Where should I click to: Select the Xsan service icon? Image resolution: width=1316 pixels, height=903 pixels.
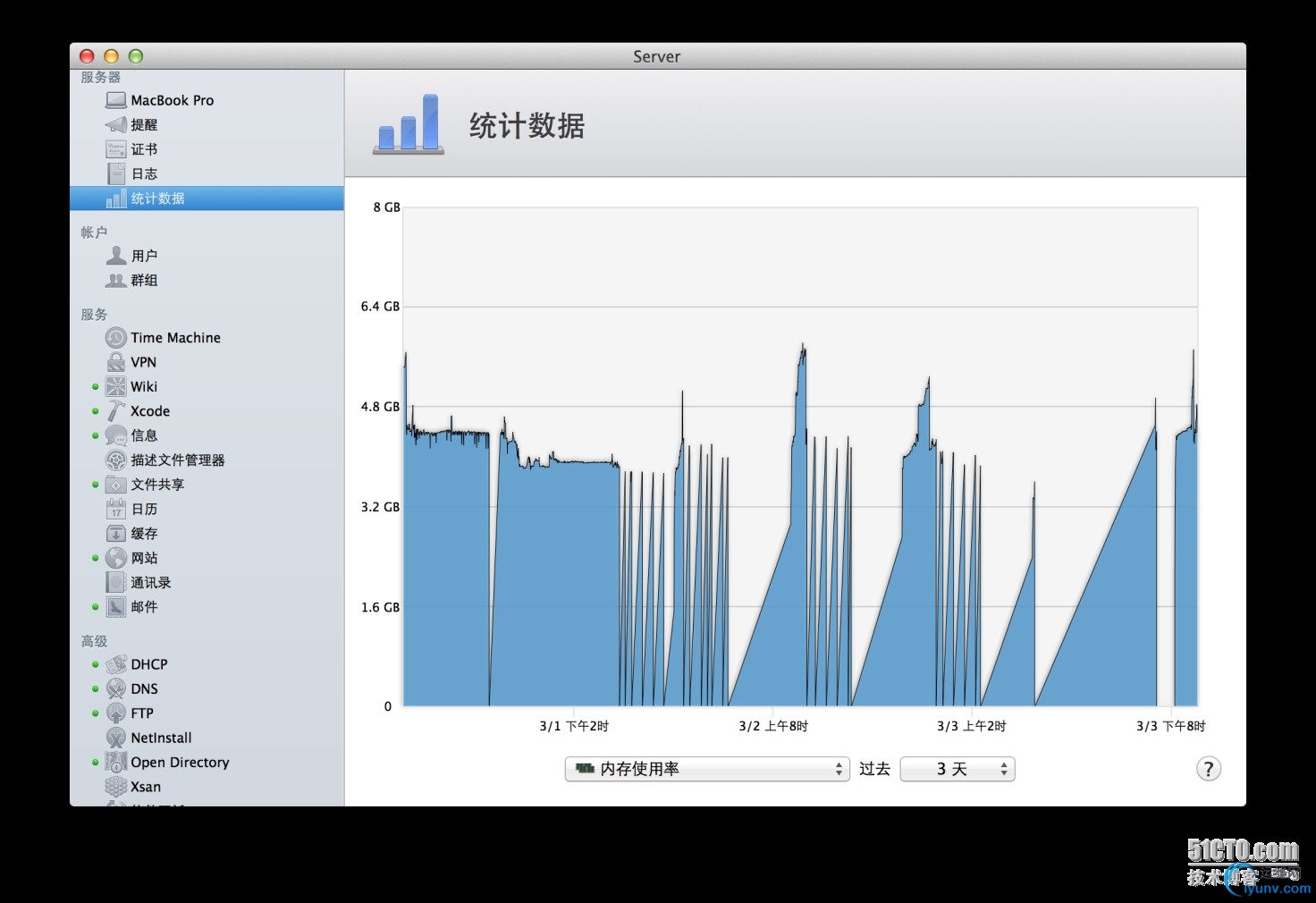click(116, 787)
